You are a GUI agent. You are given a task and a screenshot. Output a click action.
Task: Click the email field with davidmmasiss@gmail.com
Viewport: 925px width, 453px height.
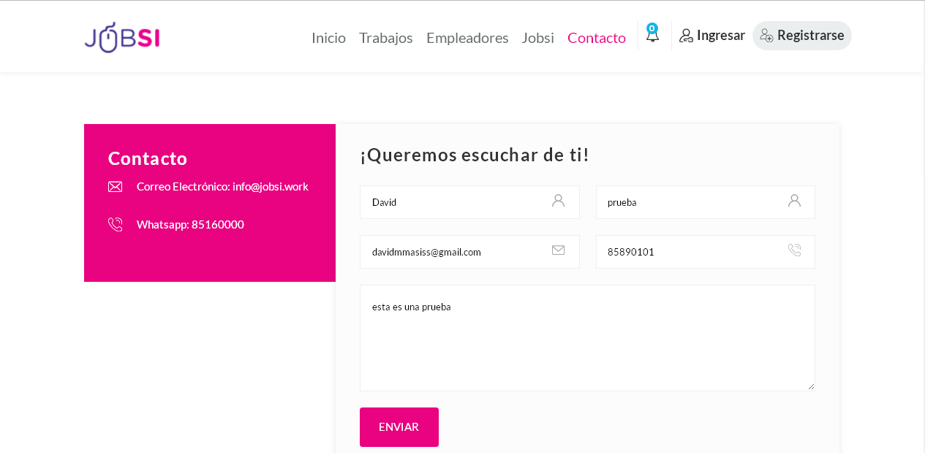pyautogui.click(x=450, y=252)
